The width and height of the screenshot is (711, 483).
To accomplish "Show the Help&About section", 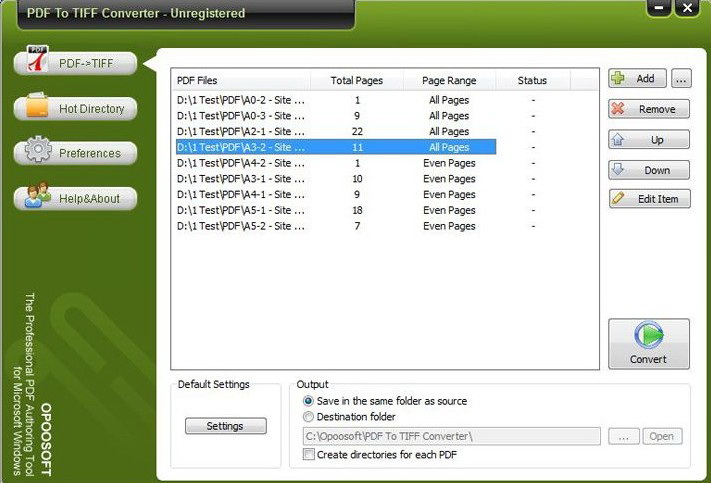I will tap(75, 198).
